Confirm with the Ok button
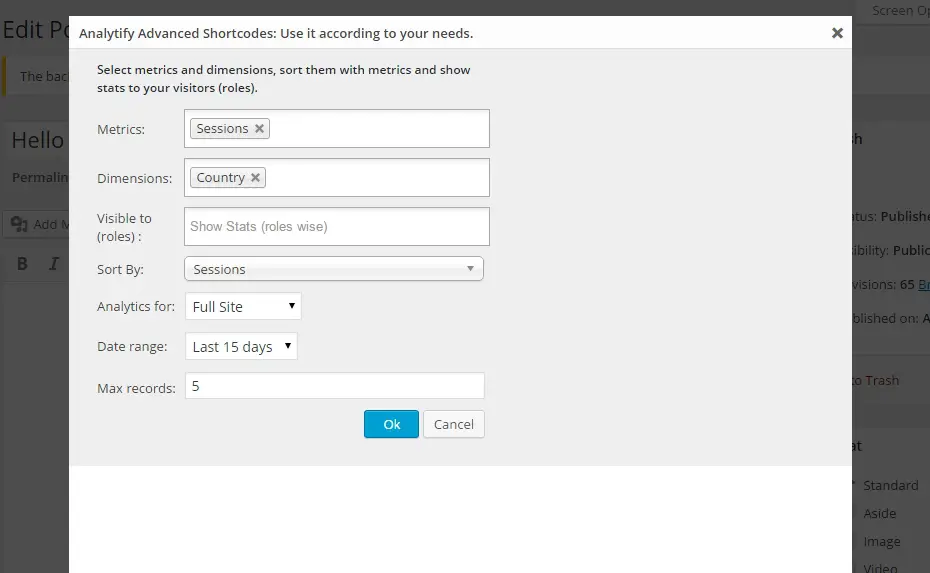The image size is (930, 573). [391, 424]
